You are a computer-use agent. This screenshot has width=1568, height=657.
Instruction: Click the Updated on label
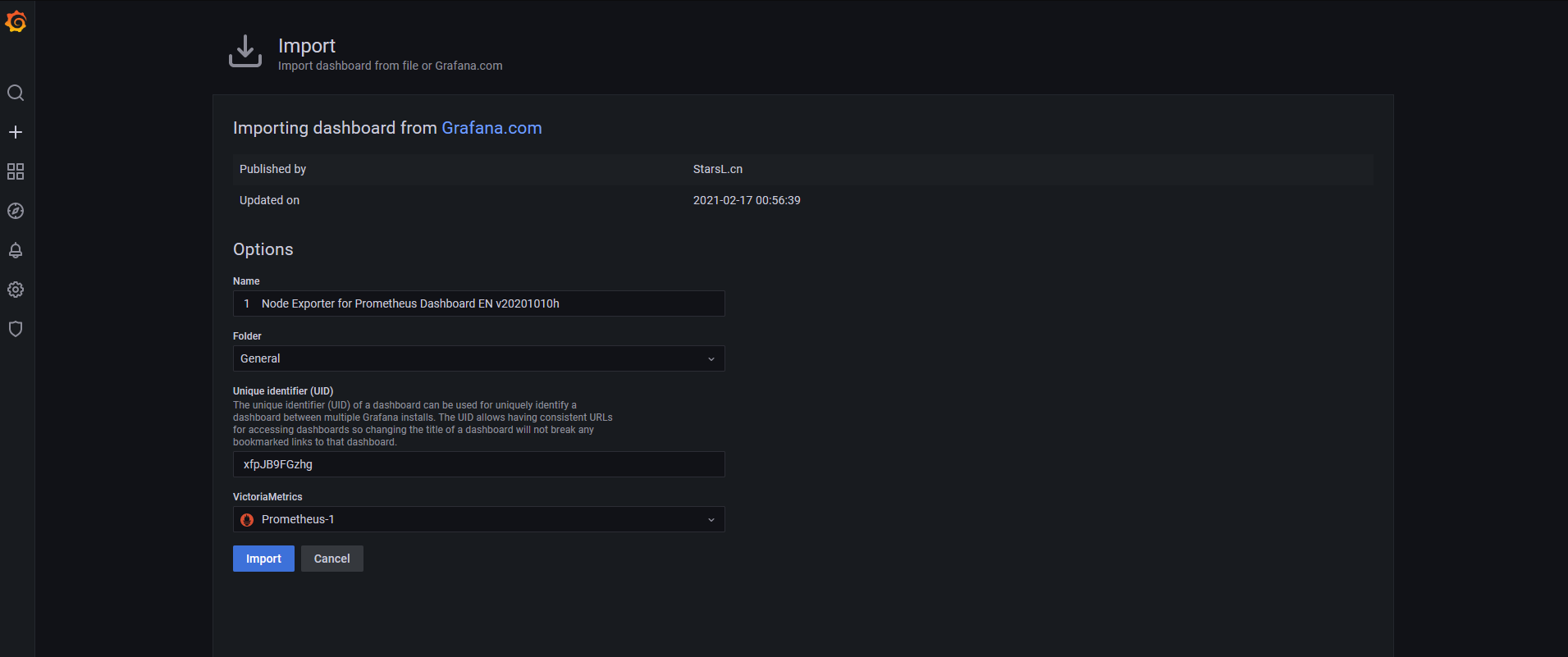(269, 200)
